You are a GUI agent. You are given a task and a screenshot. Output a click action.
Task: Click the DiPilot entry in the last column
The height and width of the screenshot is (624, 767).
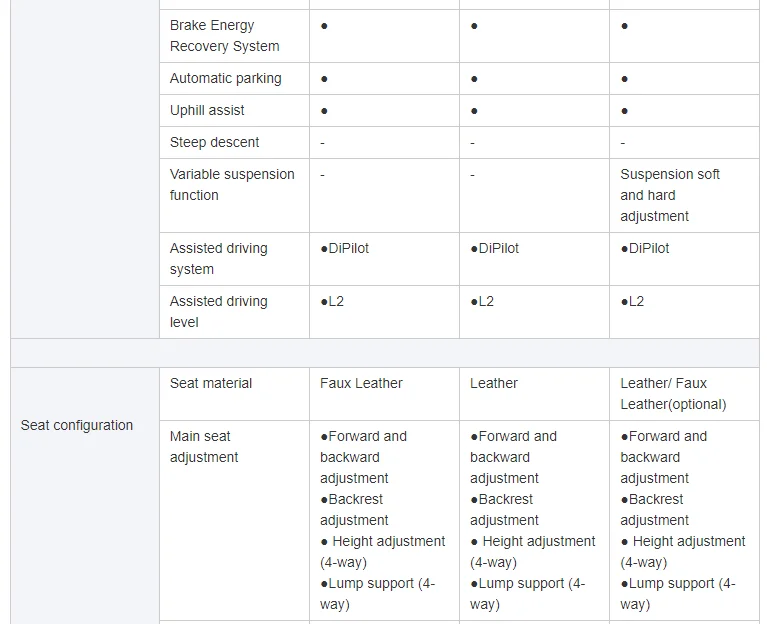[645, 248]
